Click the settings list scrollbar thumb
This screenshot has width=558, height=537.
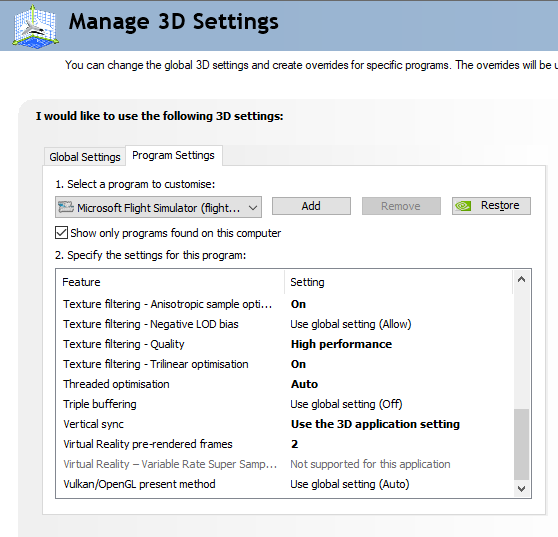[x=521, y=445]
